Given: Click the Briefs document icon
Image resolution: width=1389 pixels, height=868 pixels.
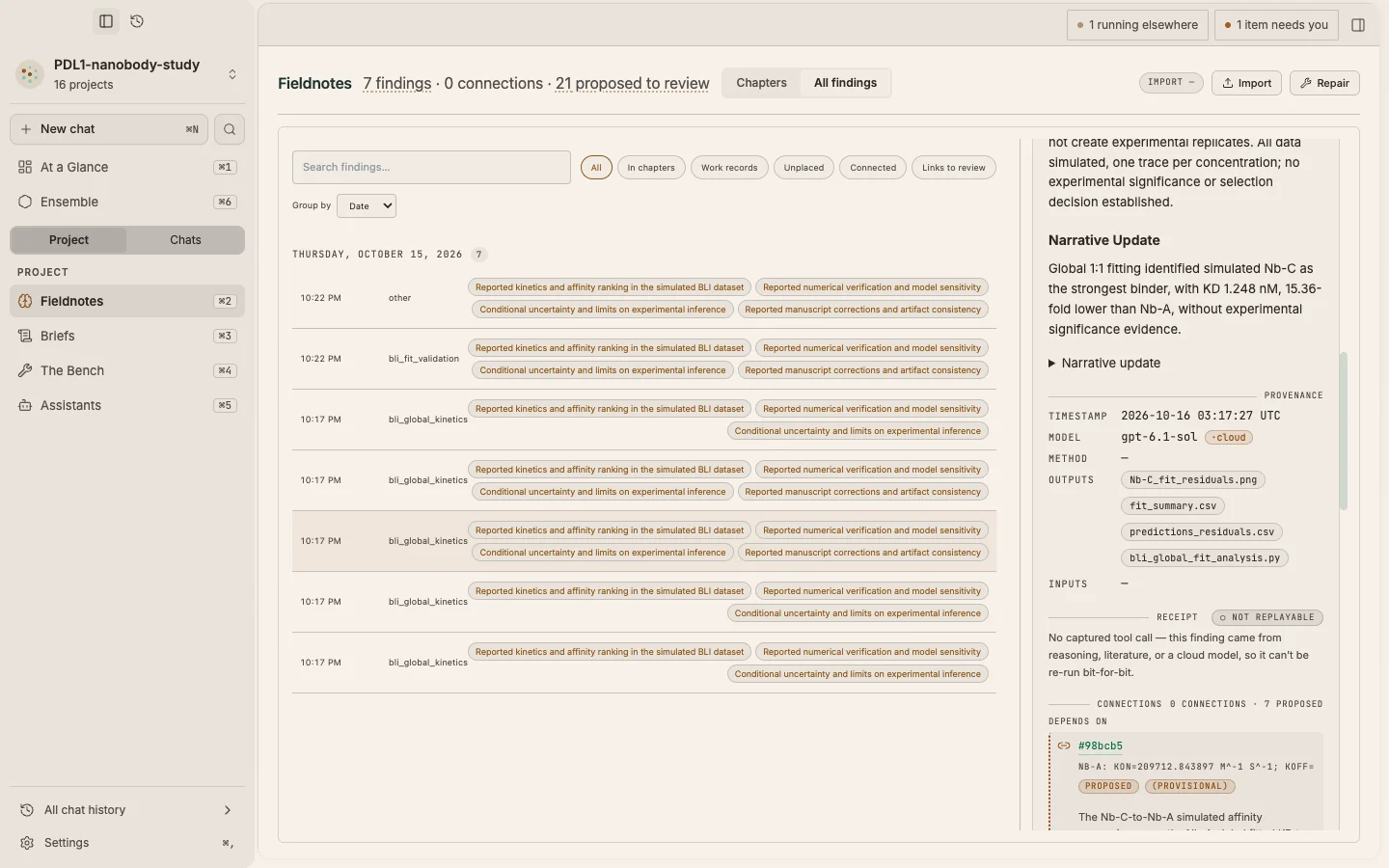Looking at the screenshot, I should tap(25, 336).
